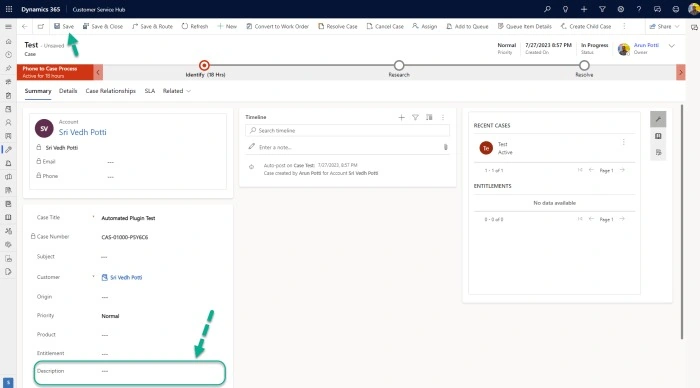The height and width of the screenshot is (388, 700).
Task: Click Create Child Case command
Action: click(x=586, y=26)
